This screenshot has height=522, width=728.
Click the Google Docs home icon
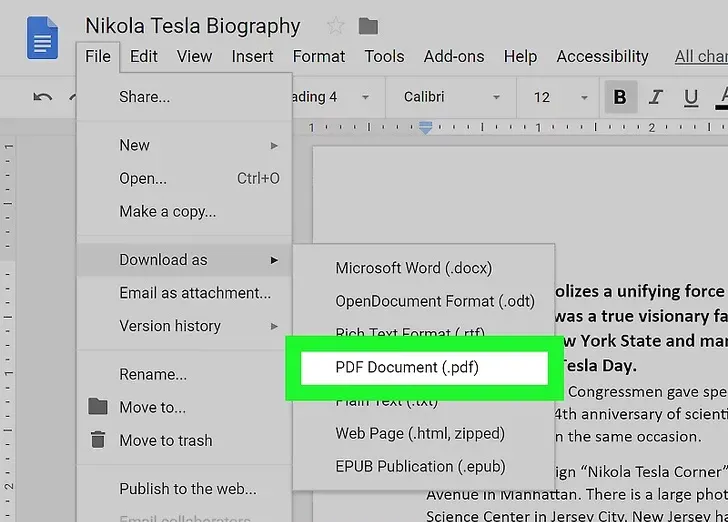pos(42,38)
